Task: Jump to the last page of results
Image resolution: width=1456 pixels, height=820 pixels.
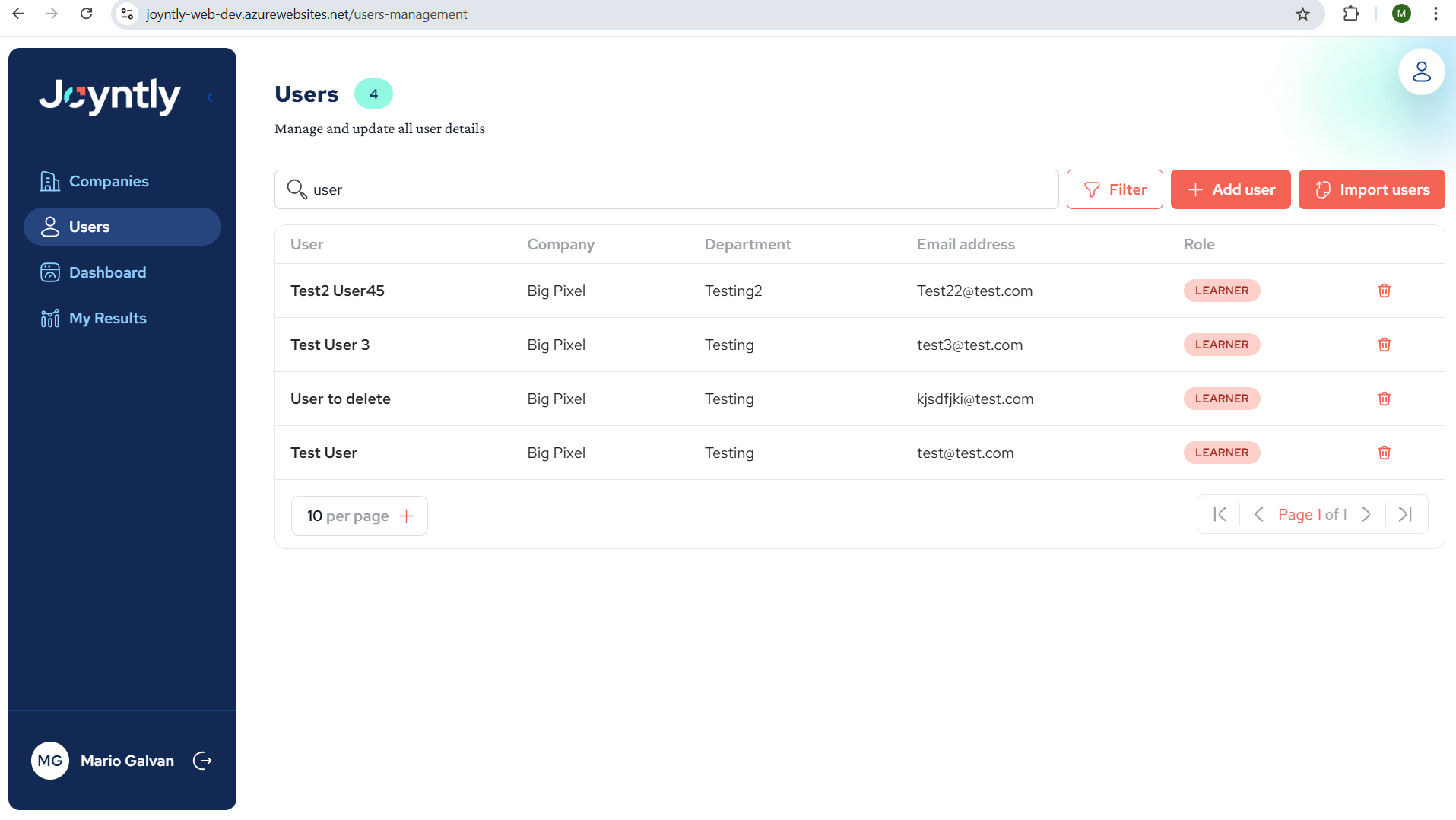Action: 1405,514
